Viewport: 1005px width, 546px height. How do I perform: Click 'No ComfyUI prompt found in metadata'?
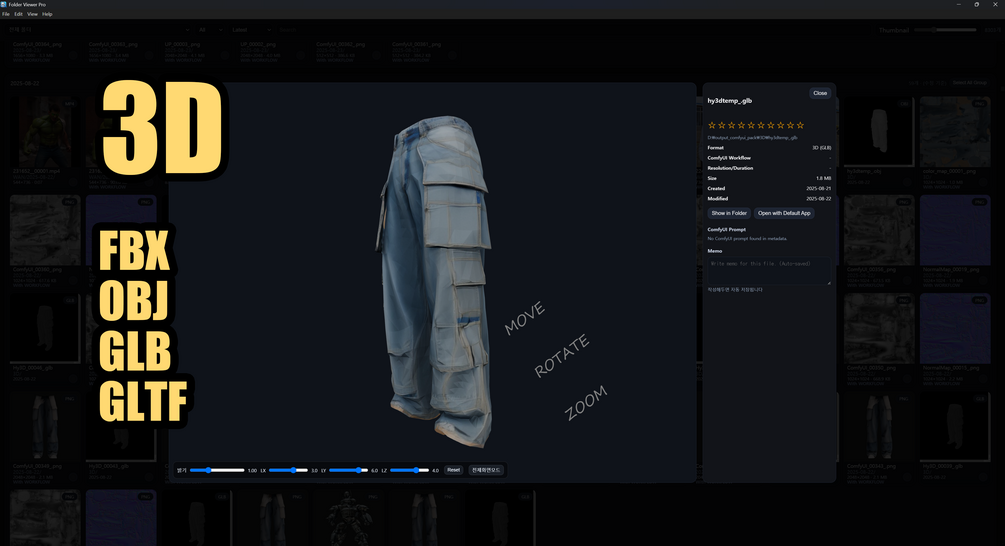(747, 238)
